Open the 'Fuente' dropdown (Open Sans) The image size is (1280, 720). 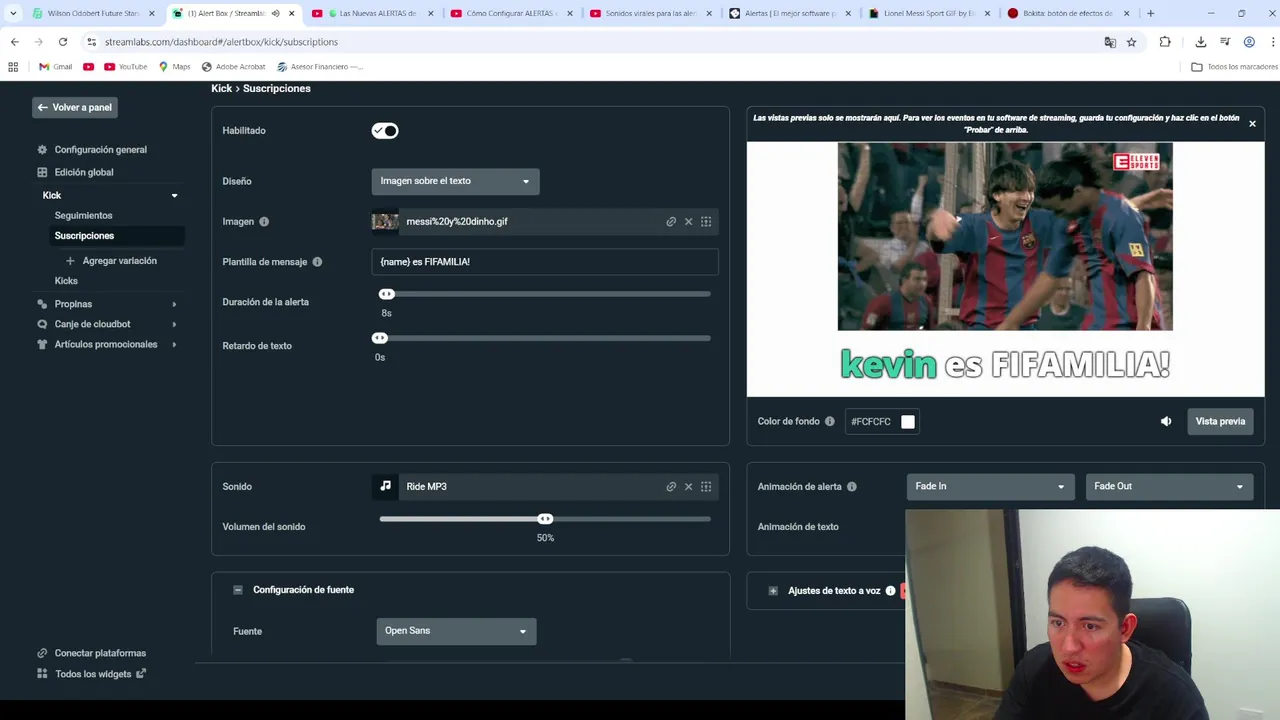(456, 631)
